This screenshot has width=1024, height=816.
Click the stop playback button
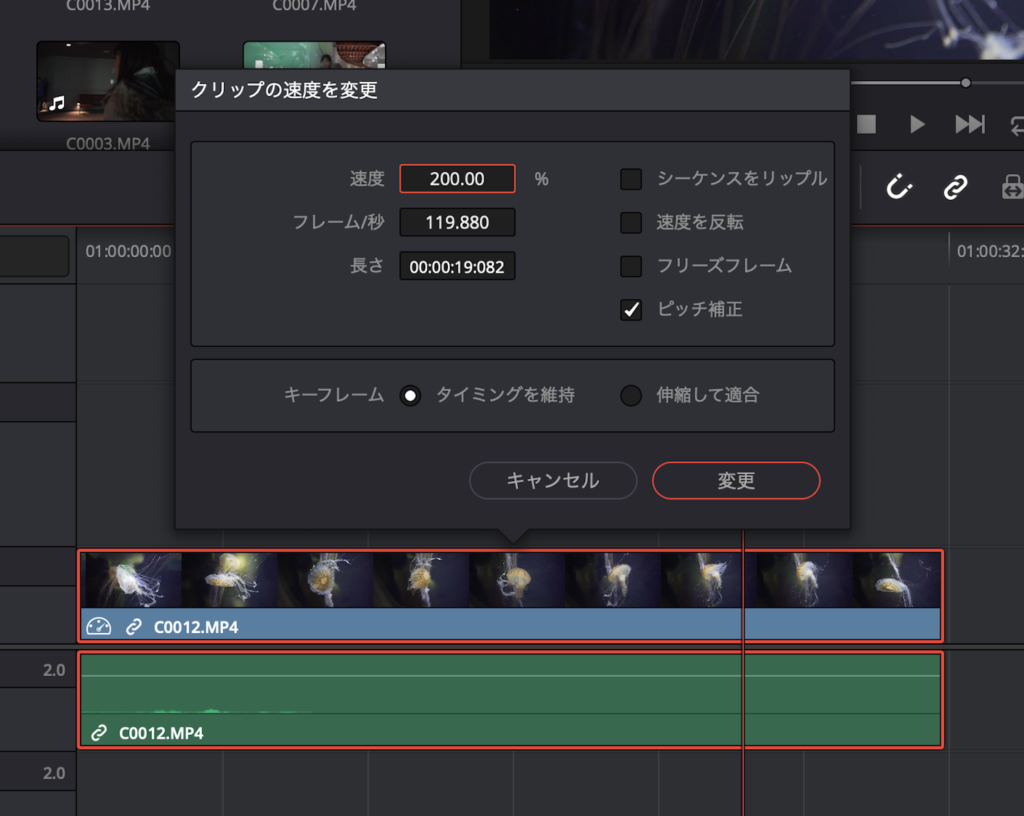pos(866,124)
